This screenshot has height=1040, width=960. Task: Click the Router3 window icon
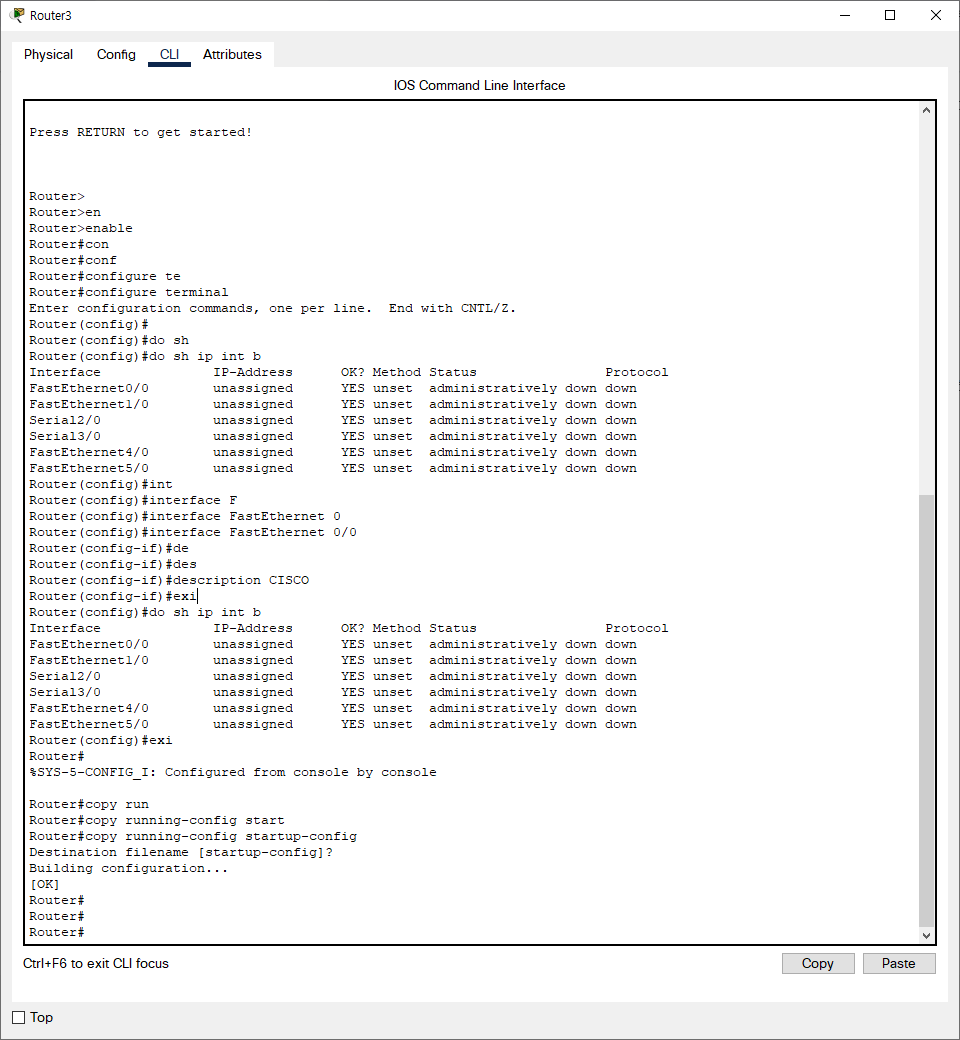[17, 15]
